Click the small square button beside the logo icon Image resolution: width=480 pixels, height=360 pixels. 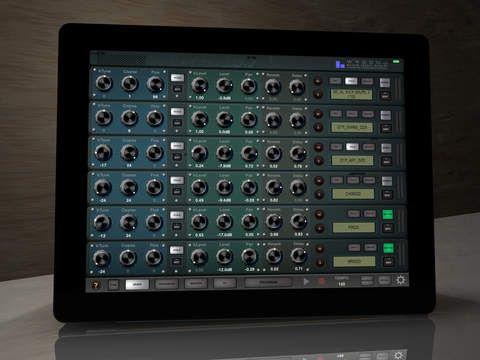click(113, 285)
